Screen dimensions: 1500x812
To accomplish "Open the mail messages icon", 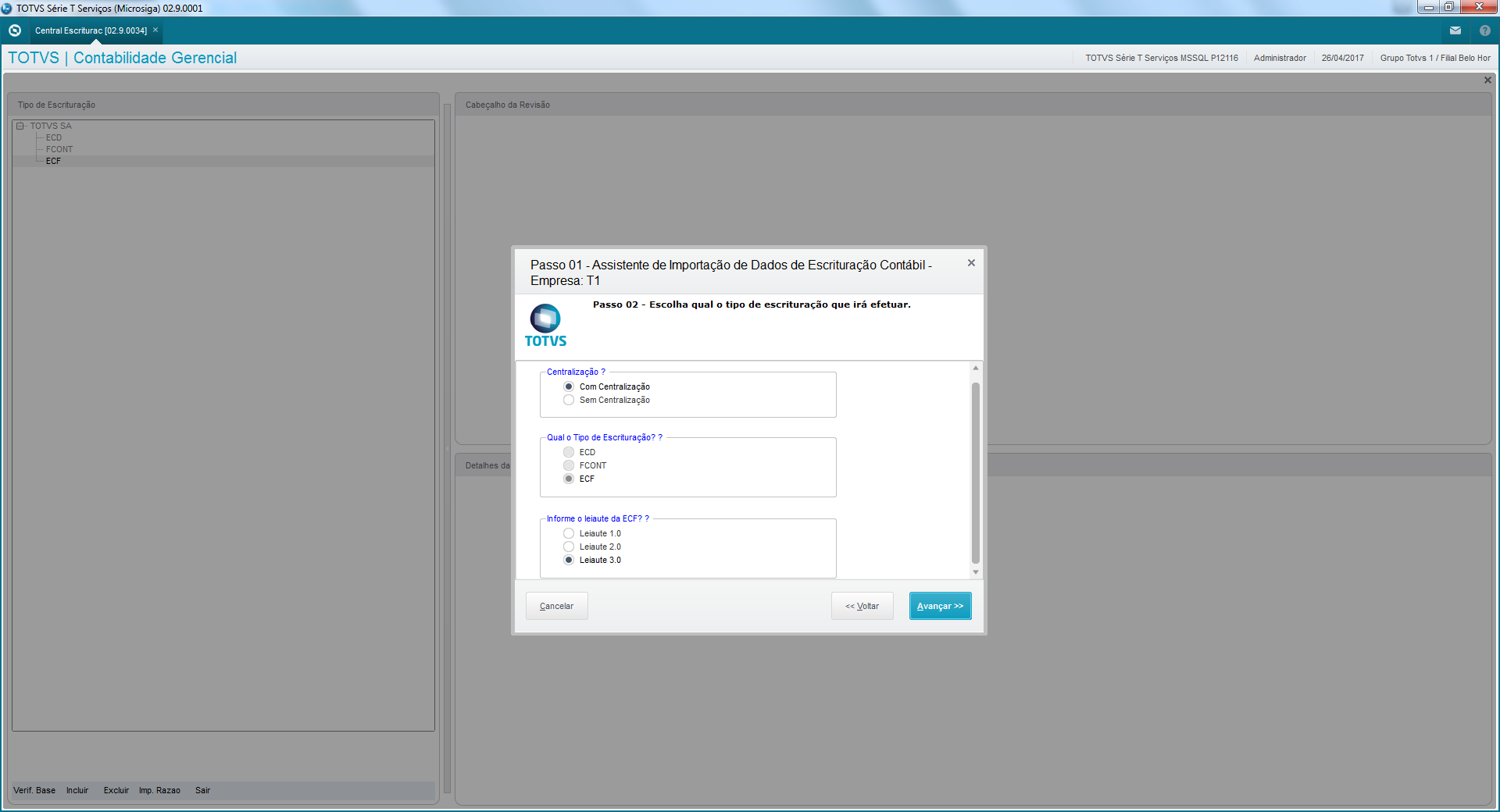I will coord(1455,30).
